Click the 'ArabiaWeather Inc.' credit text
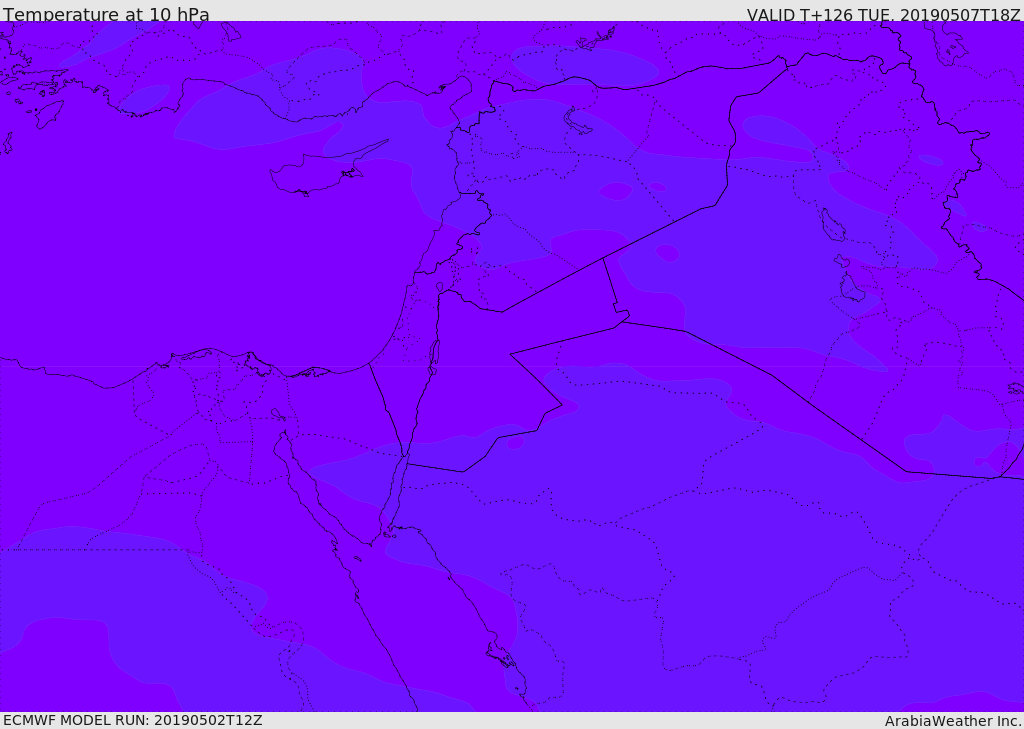Screen dimensions: 1024x729 954,721
